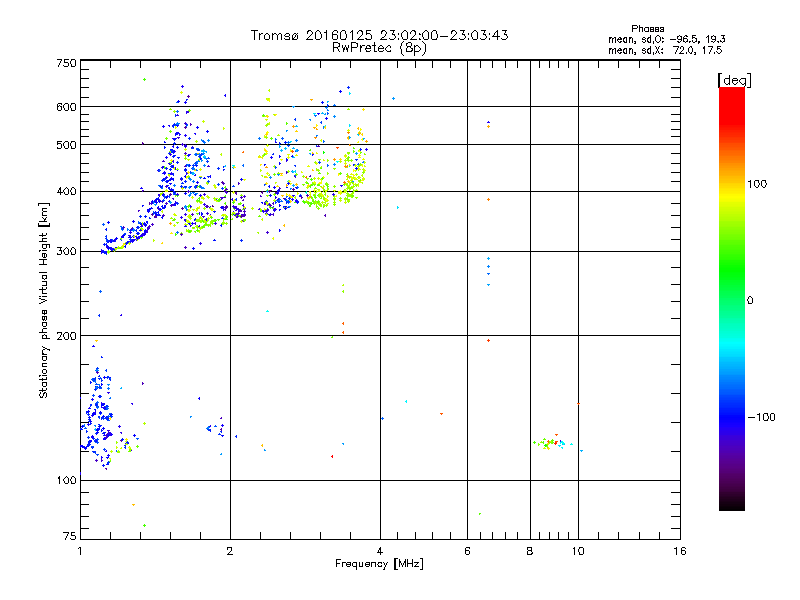Click the x-axis tick label '6'

click(467, 551)
